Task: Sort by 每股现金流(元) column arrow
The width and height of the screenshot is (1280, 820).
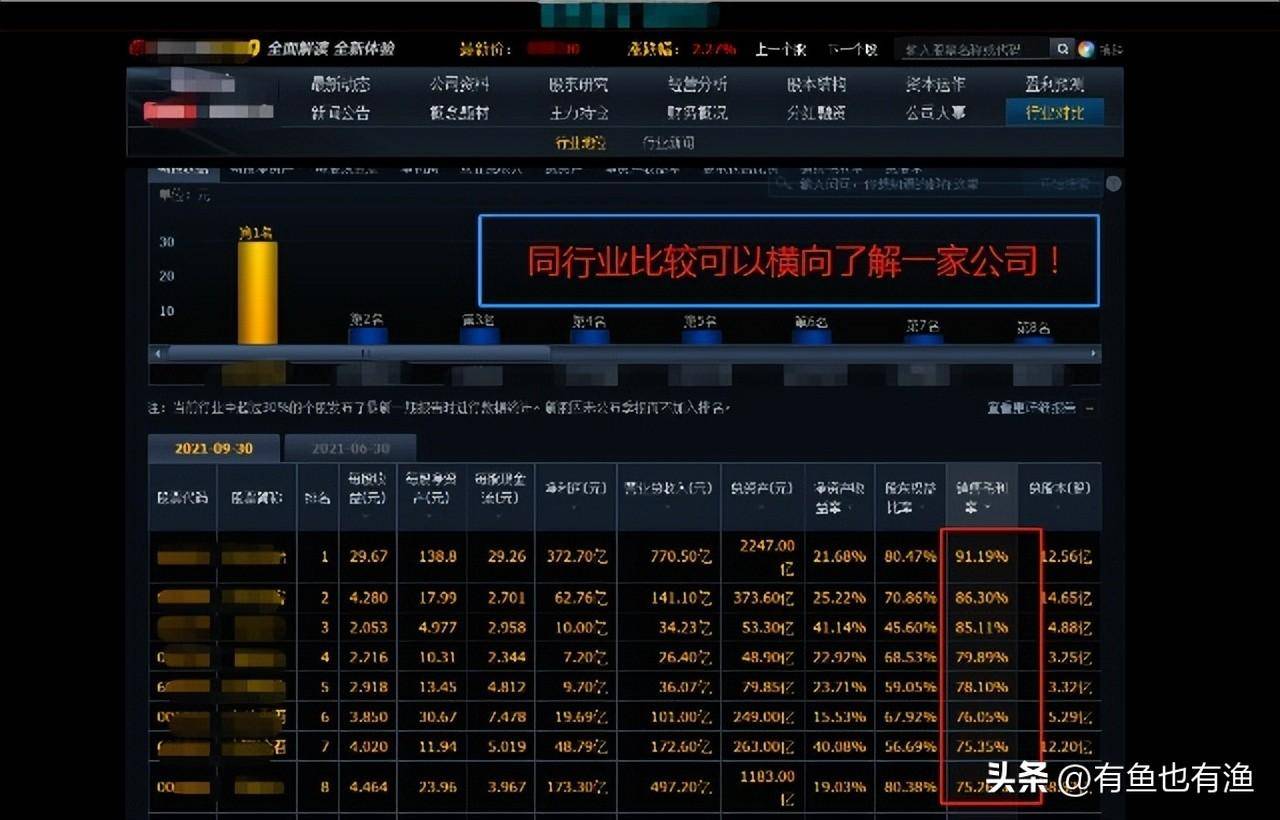Action: coord(500,518)
